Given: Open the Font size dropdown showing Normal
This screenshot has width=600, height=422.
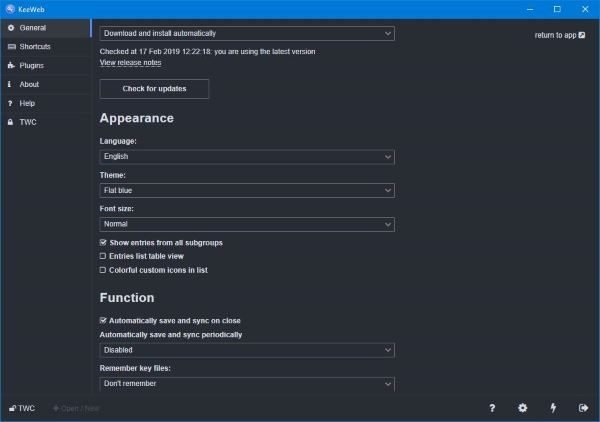Looking at the screenshot, I should pyautogui.click(x=247, y=224).
